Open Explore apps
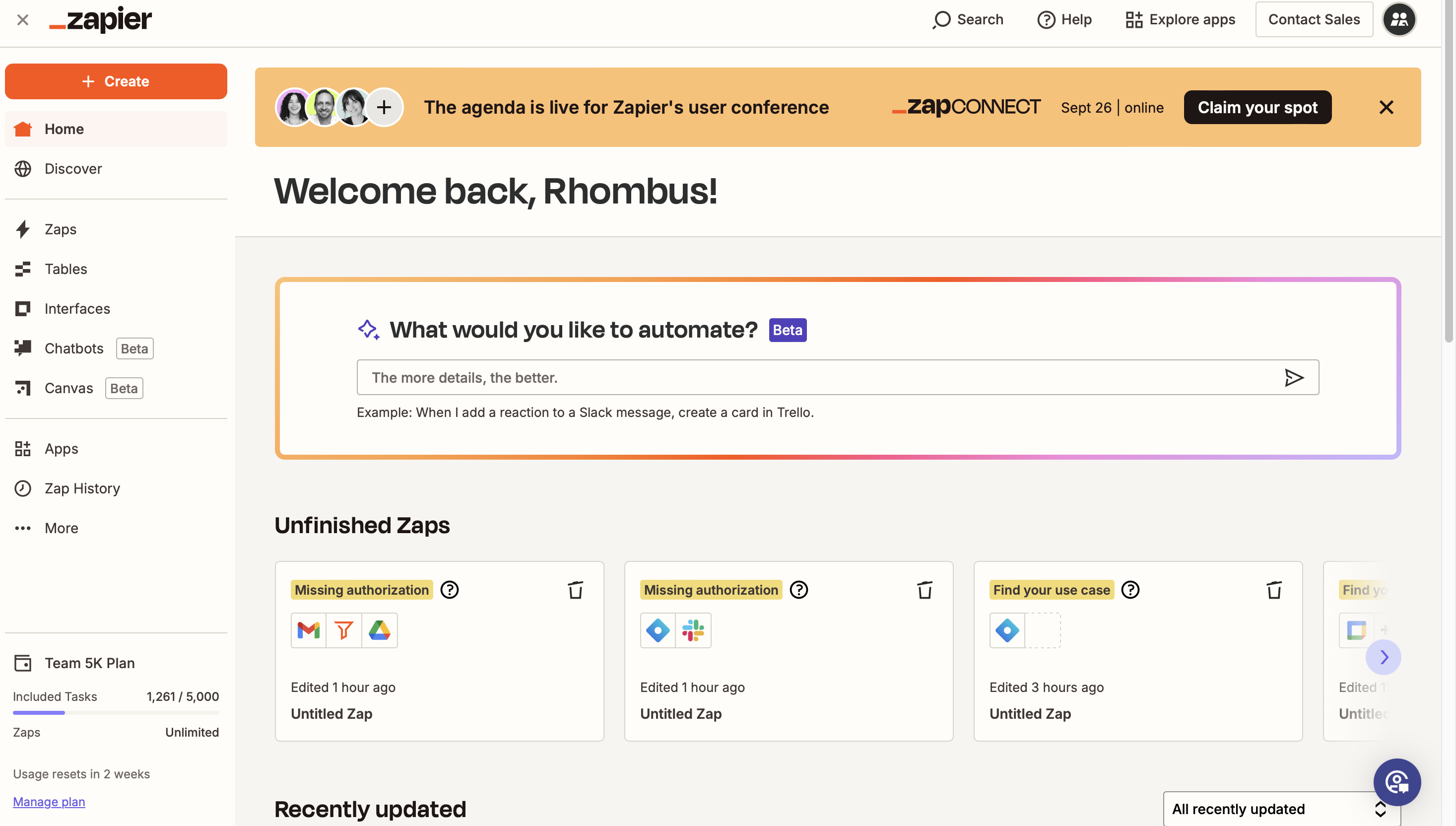This screenshot has width=1456, height=826. click(x=1180, y=19)
